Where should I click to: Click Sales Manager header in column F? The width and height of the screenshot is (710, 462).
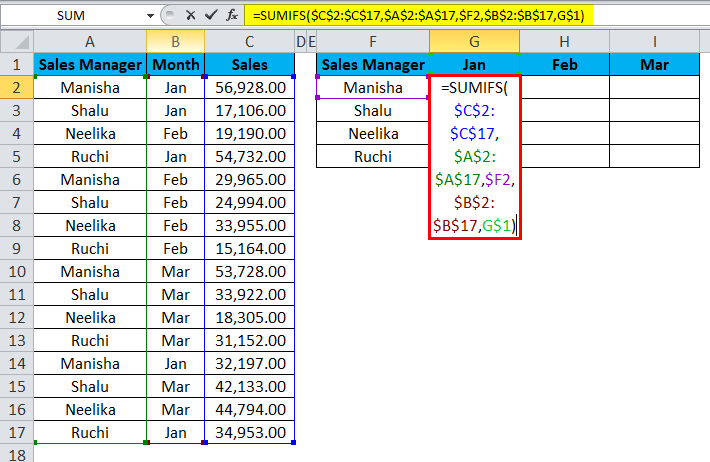373,64
